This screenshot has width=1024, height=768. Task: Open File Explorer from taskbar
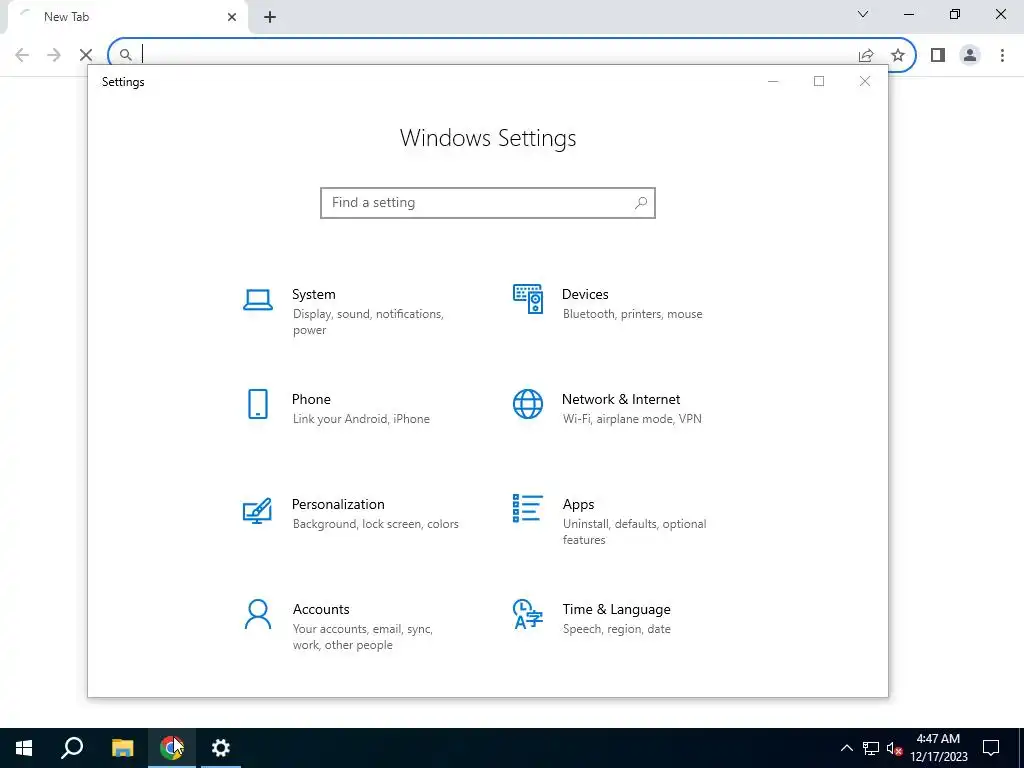click(122, 748)
